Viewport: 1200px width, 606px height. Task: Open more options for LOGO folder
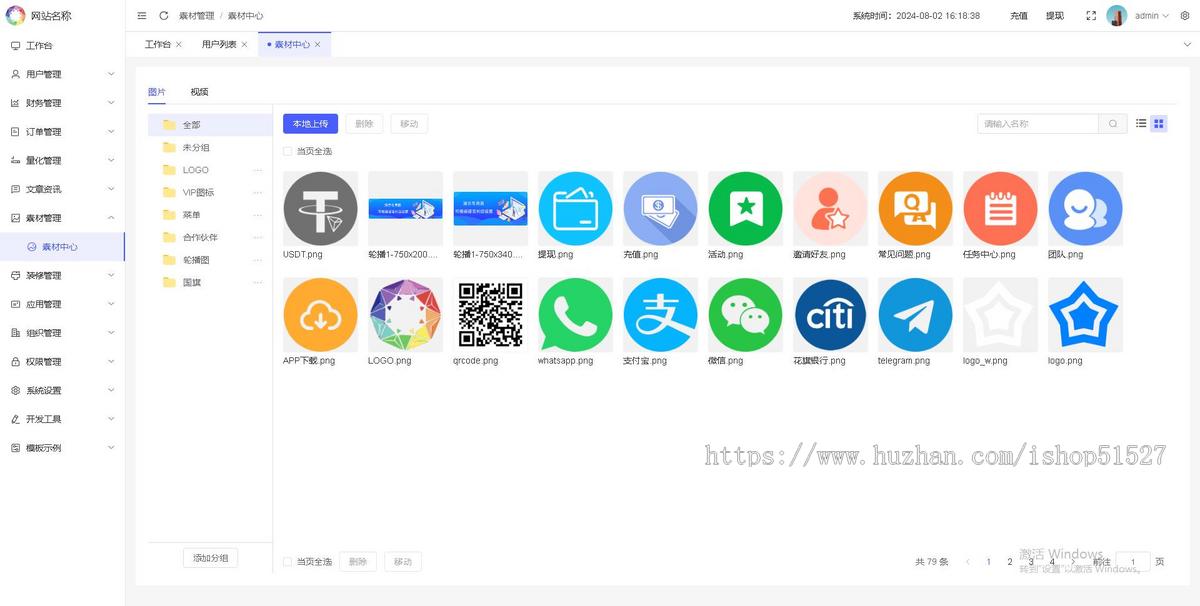coord(258,170)
